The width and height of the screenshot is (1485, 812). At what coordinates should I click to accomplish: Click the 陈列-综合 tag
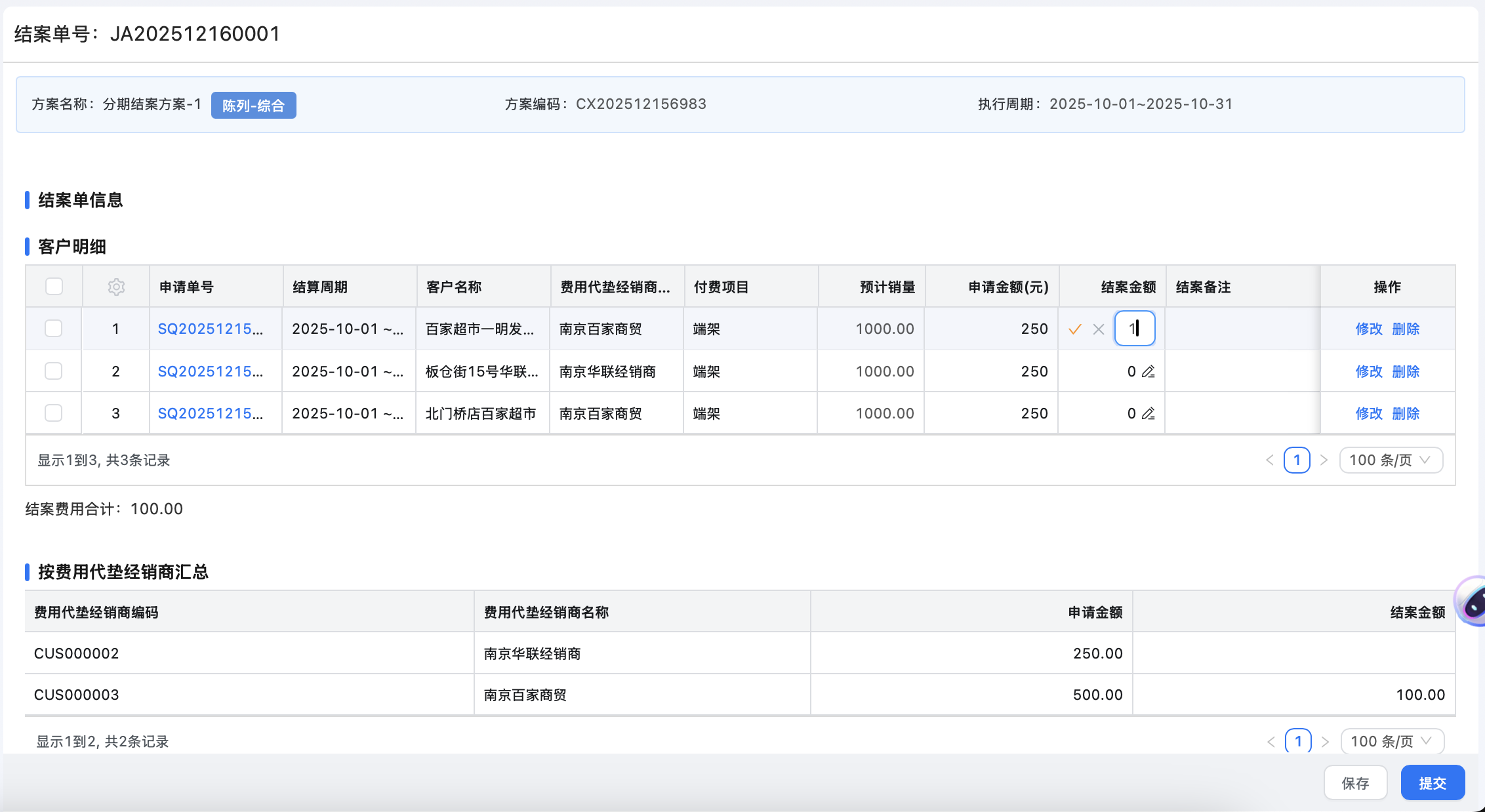tap(253, 106)
